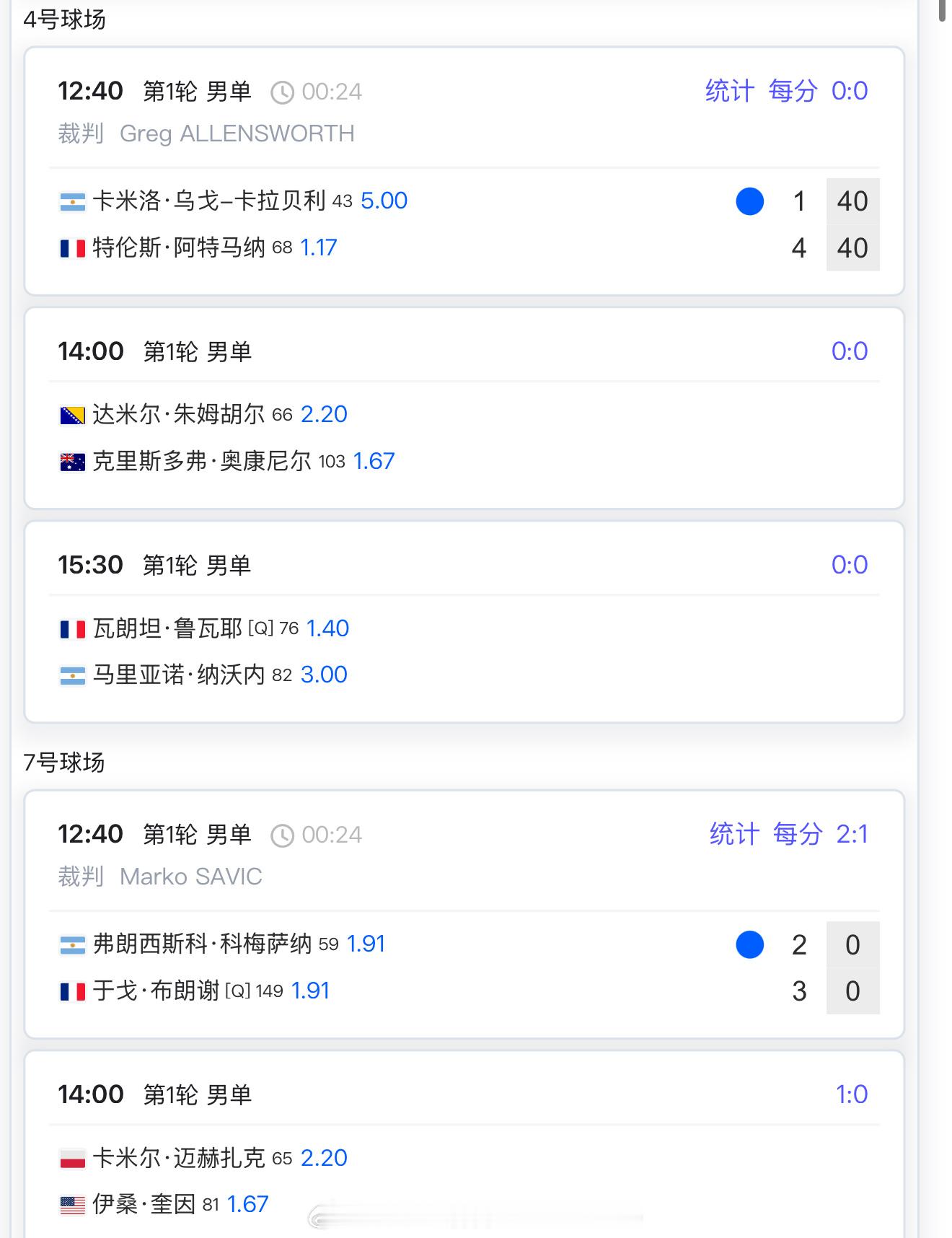Open 每分 for the Marko SAVIC match

click(797, 835)
